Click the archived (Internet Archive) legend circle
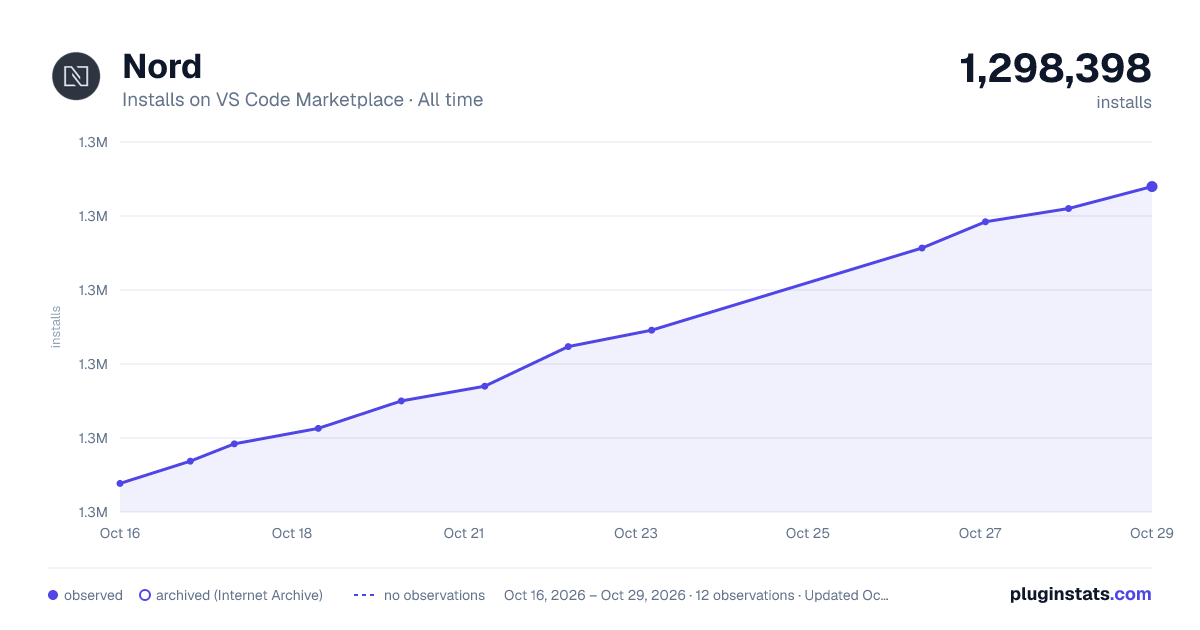 (145, 595)
